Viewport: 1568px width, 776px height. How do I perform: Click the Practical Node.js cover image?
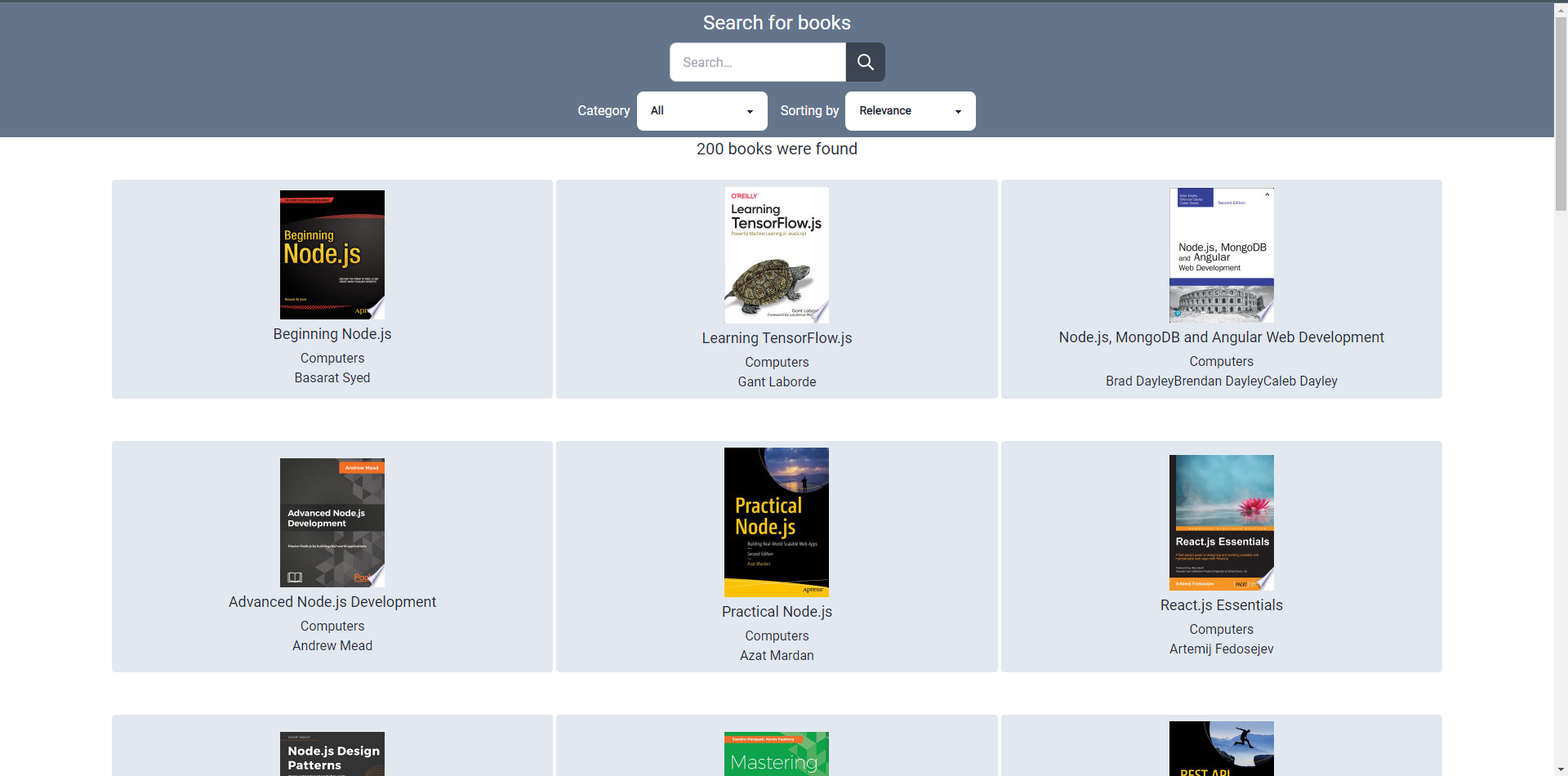[776, 522]
